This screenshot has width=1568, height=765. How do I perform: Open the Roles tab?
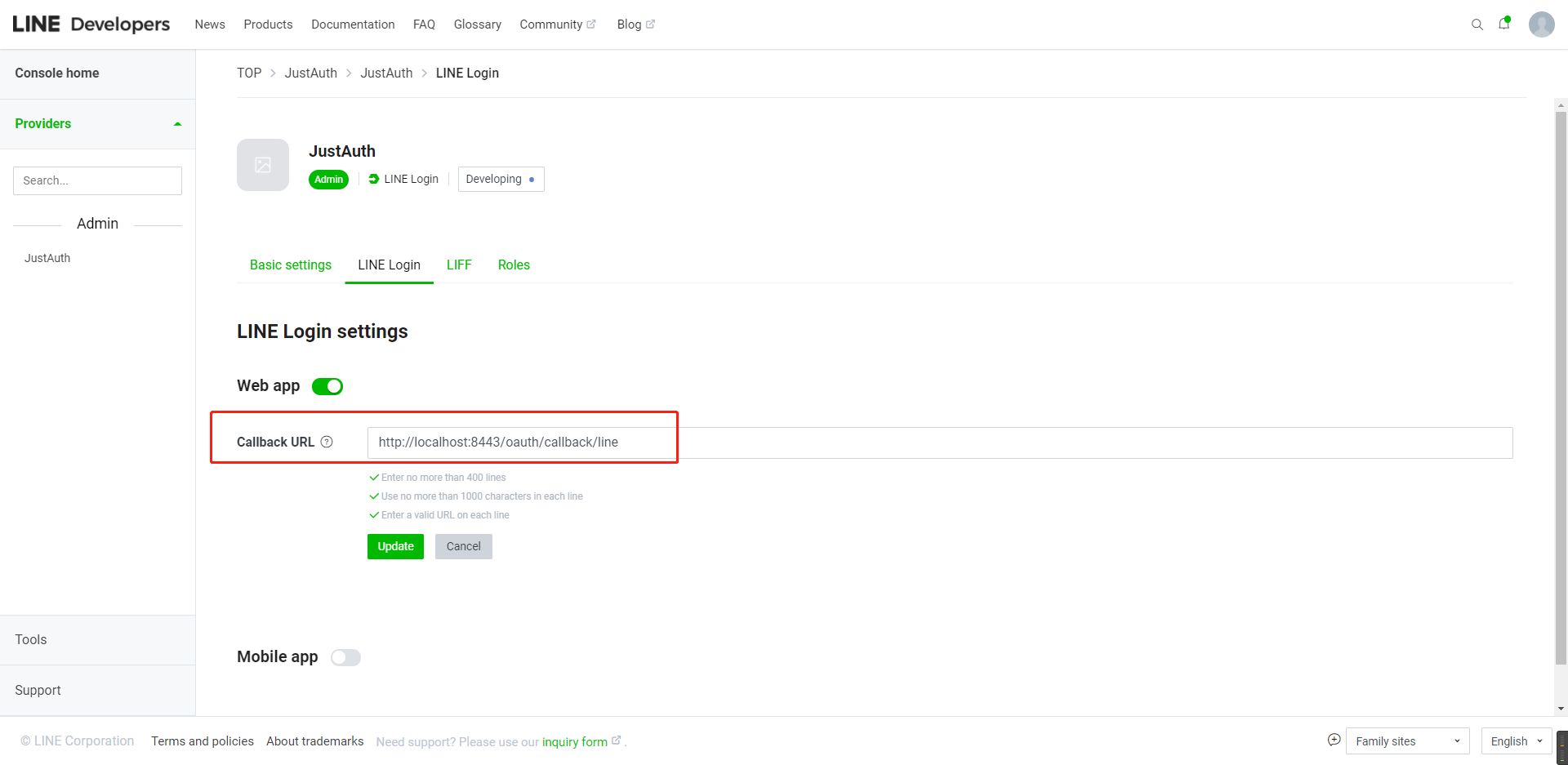[514, 265]
